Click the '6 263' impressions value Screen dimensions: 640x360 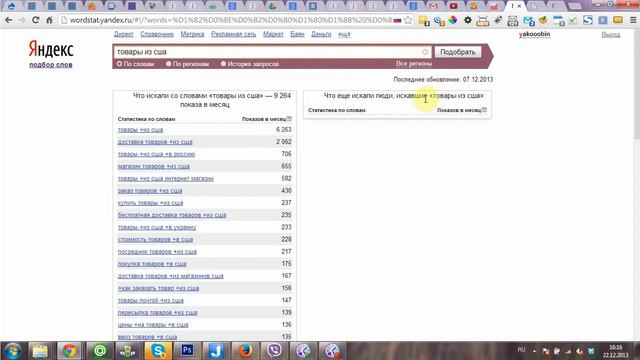coord(284,129)
